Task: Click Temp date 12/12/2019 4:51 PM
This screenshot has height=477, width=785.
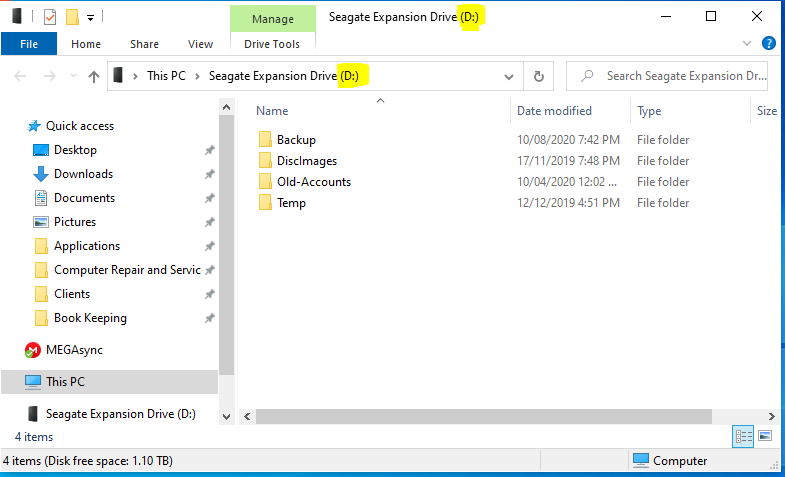Action: click(568, 203)
